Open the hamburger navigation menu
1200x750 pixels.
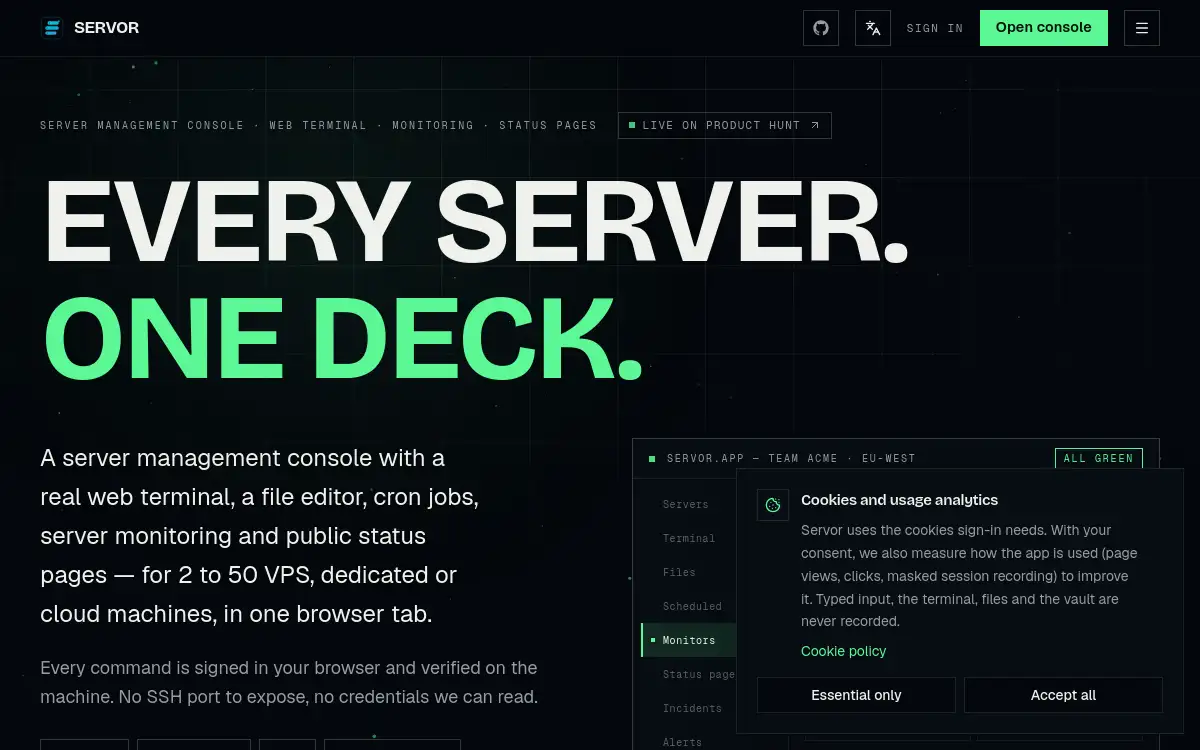click(1142, 28)
